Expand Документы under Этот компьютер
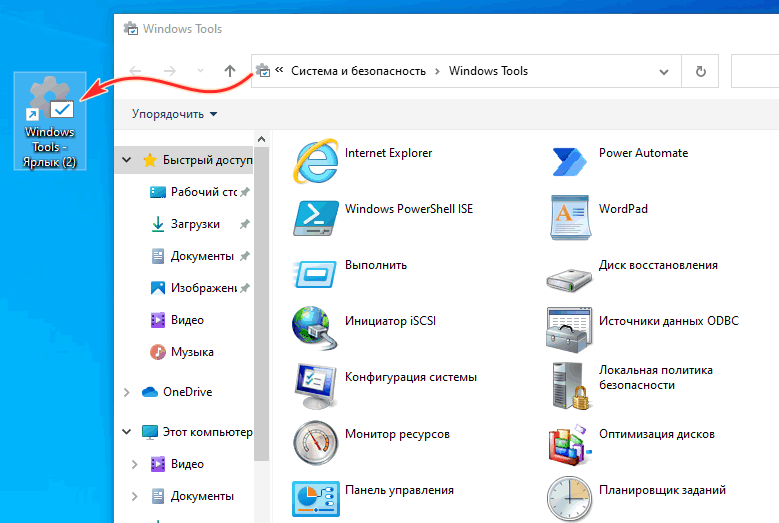The height and width of the screenshot is (523, 779). (x=135, y=496)
